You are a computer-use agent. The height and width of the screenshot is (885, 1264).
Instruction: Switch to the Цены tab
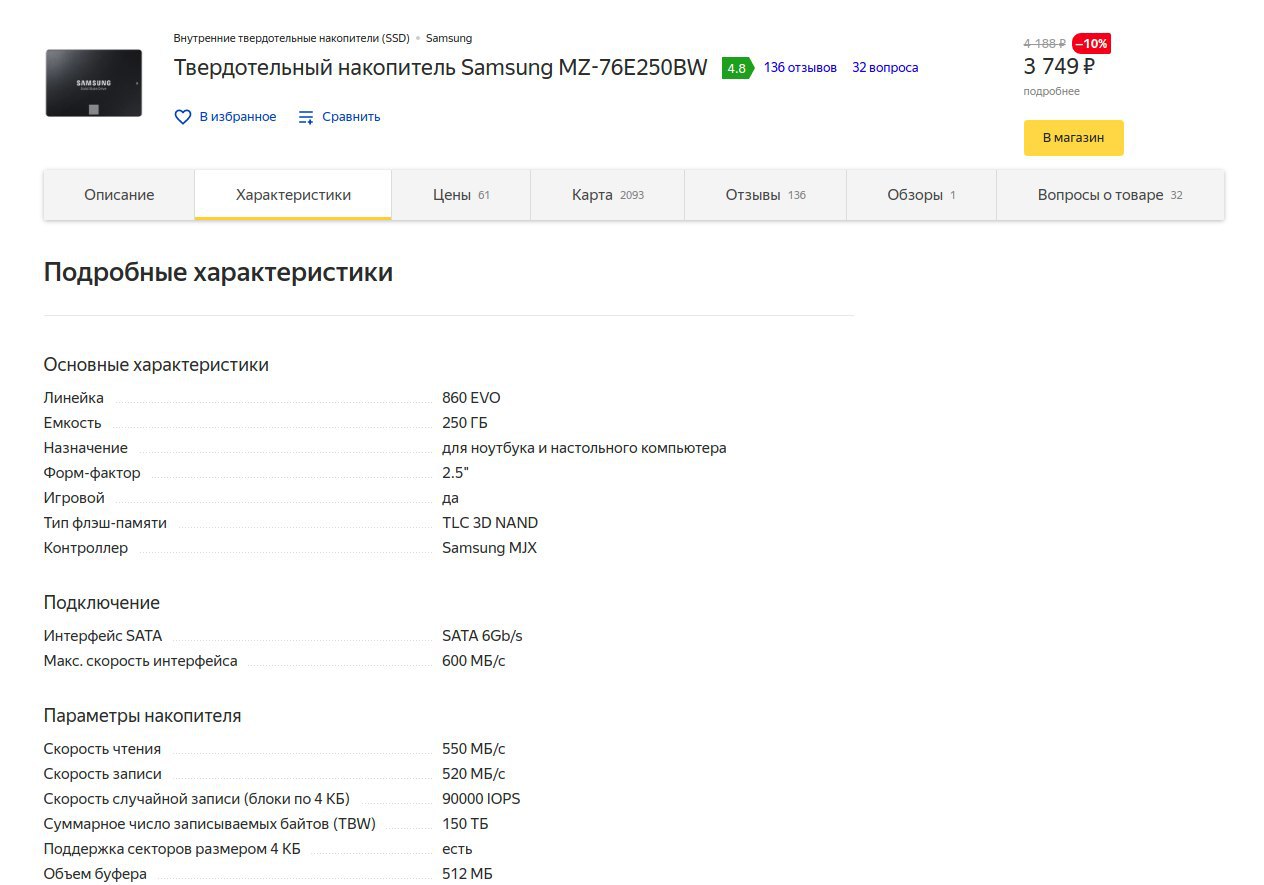(461, 195)
